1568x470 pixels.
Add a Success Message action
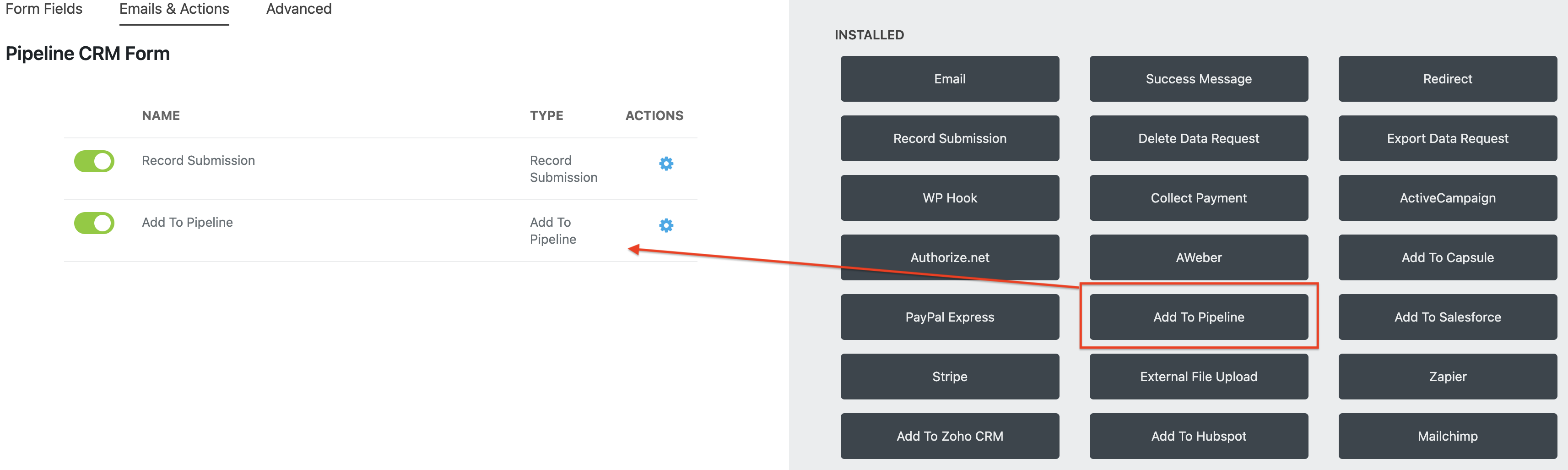[x=1198, y=79]
